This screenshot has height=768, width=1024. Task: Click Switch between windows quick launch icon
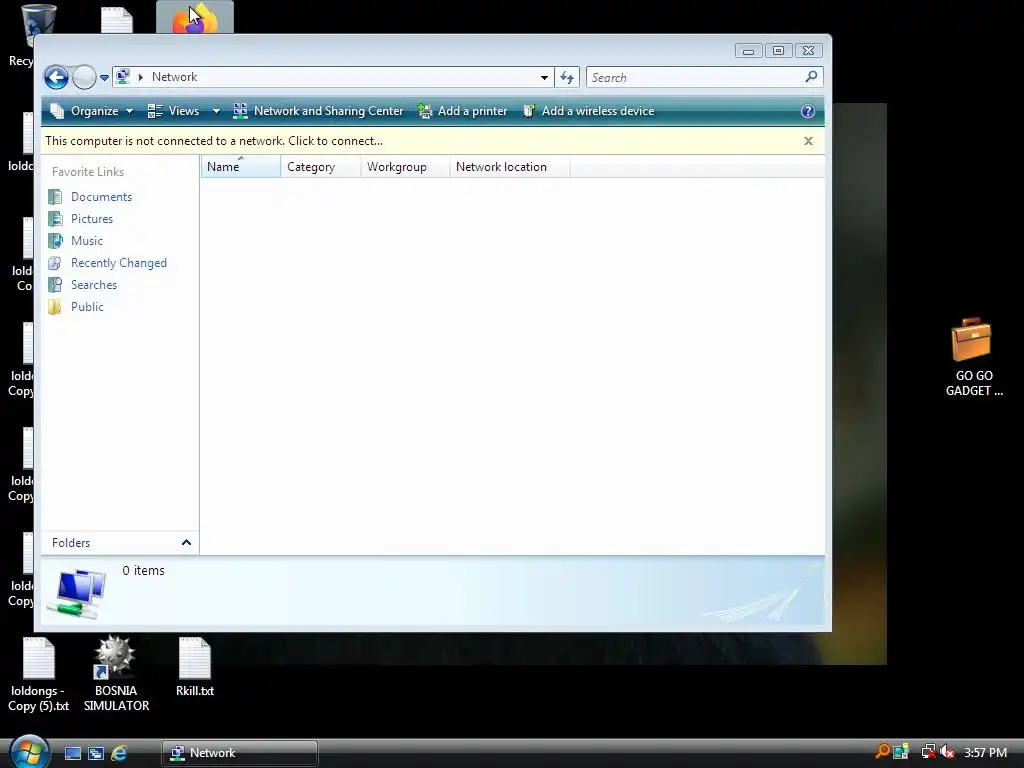(x=96, y=753)
